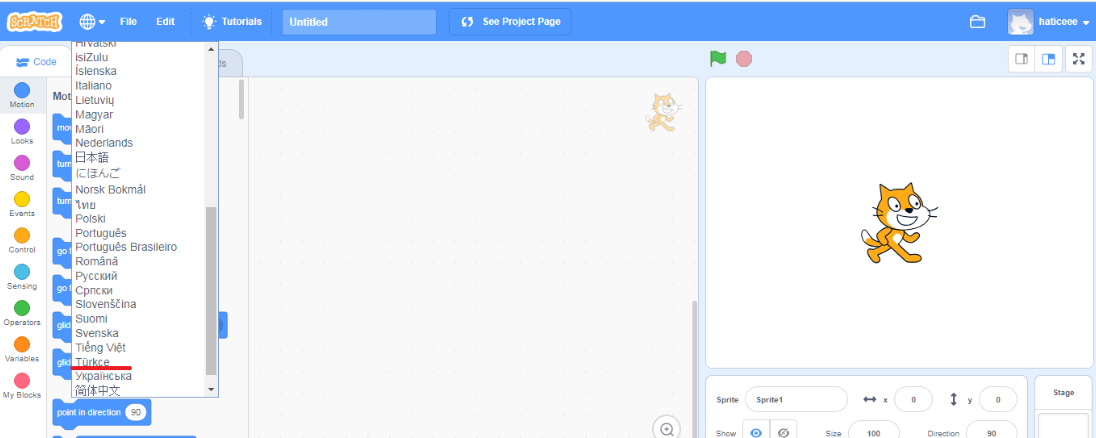This screenshot has height=438, width=1096.
Task: Select Tiếng Việt language option
Action: (x=100, y=347)
